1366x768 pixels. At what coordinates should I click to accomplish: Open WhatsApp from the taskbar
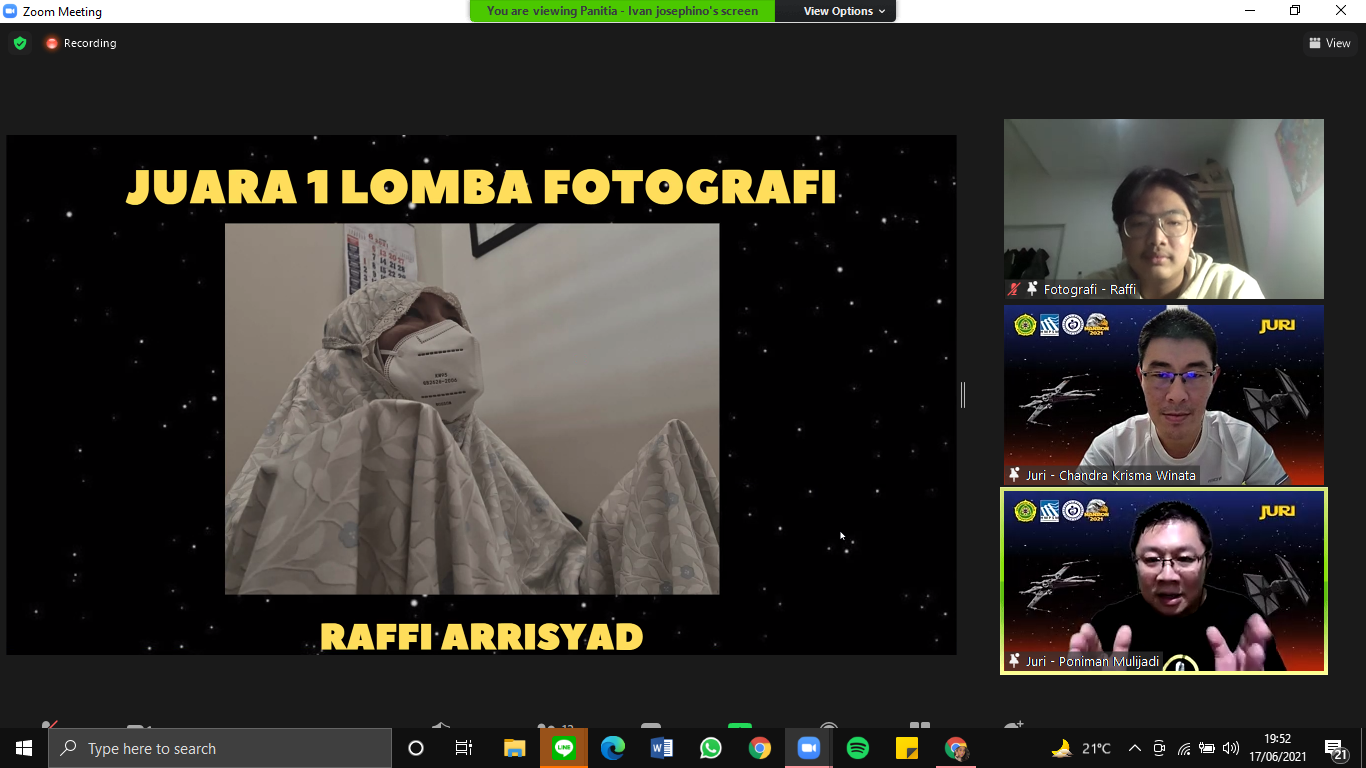pos(711,748)
